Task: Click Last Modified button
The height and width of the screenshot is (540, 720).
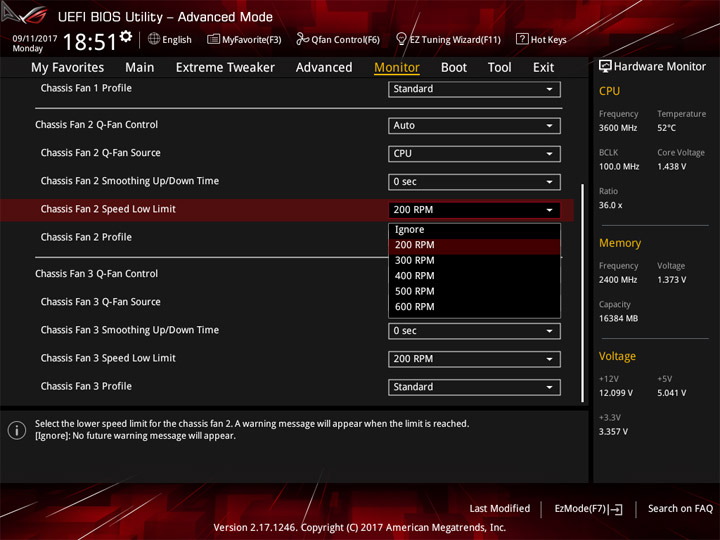Action: 499,509
